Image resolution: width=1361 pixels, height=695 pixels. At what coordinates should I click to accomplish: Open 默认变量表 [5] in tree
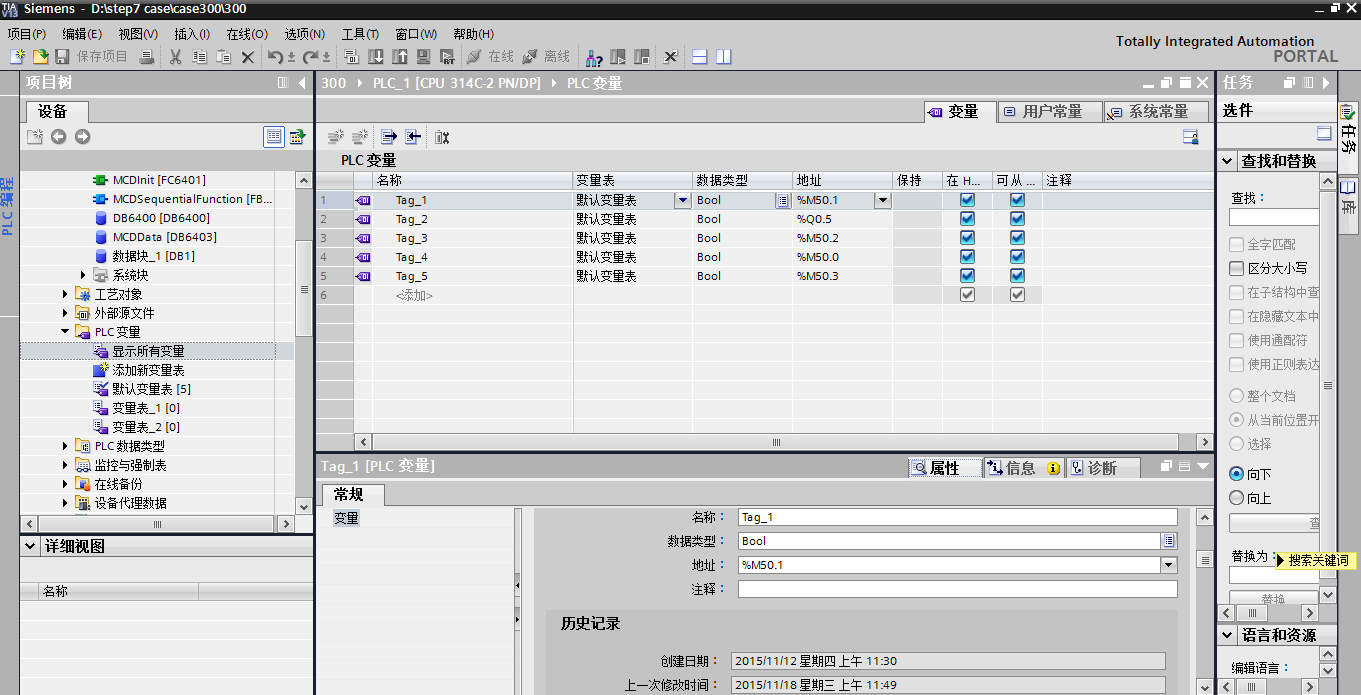tap(151, 389)
